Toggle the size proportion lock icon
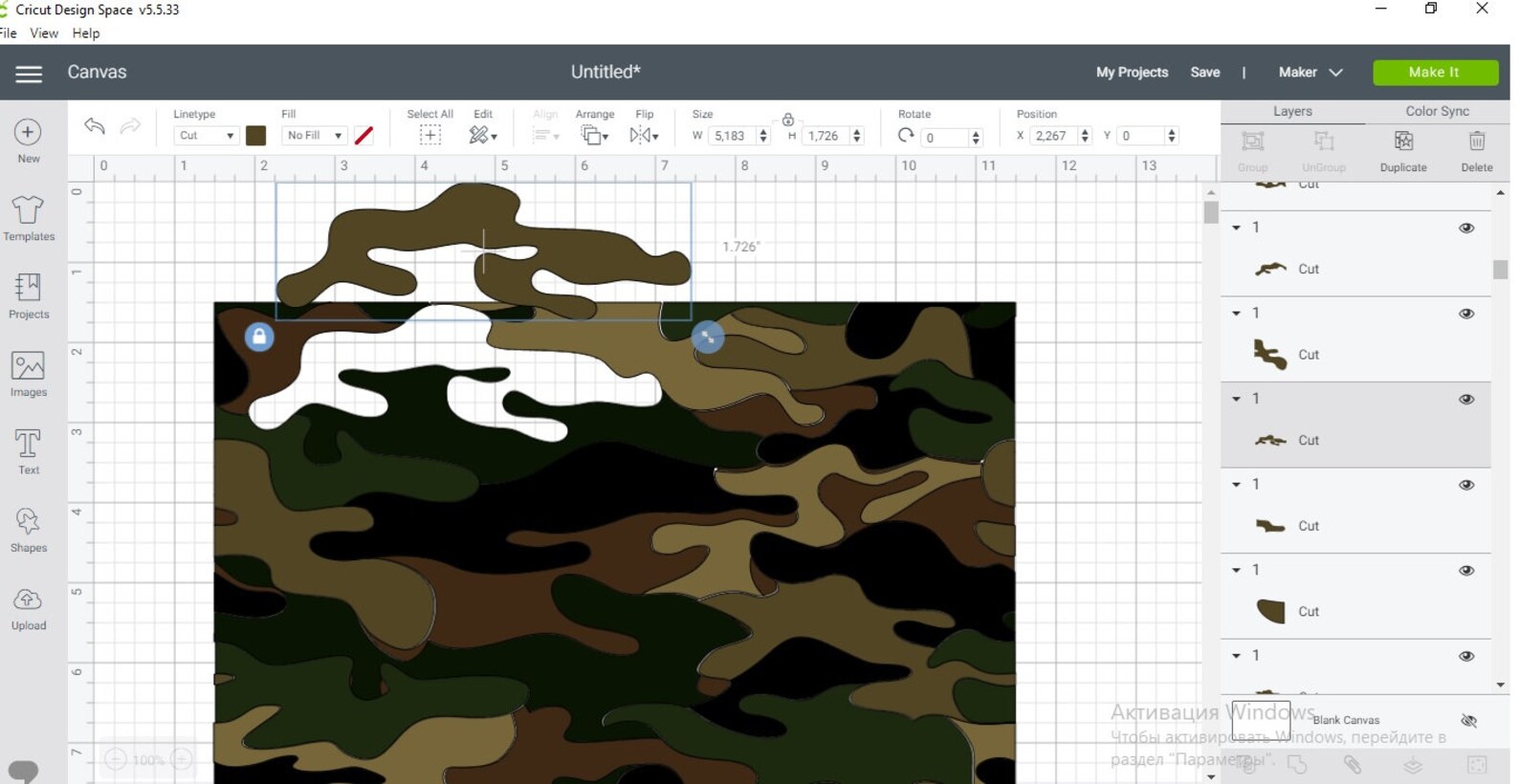Image resolution: width=1519 pixels, height=784 pixels. (x=787, y=120)
